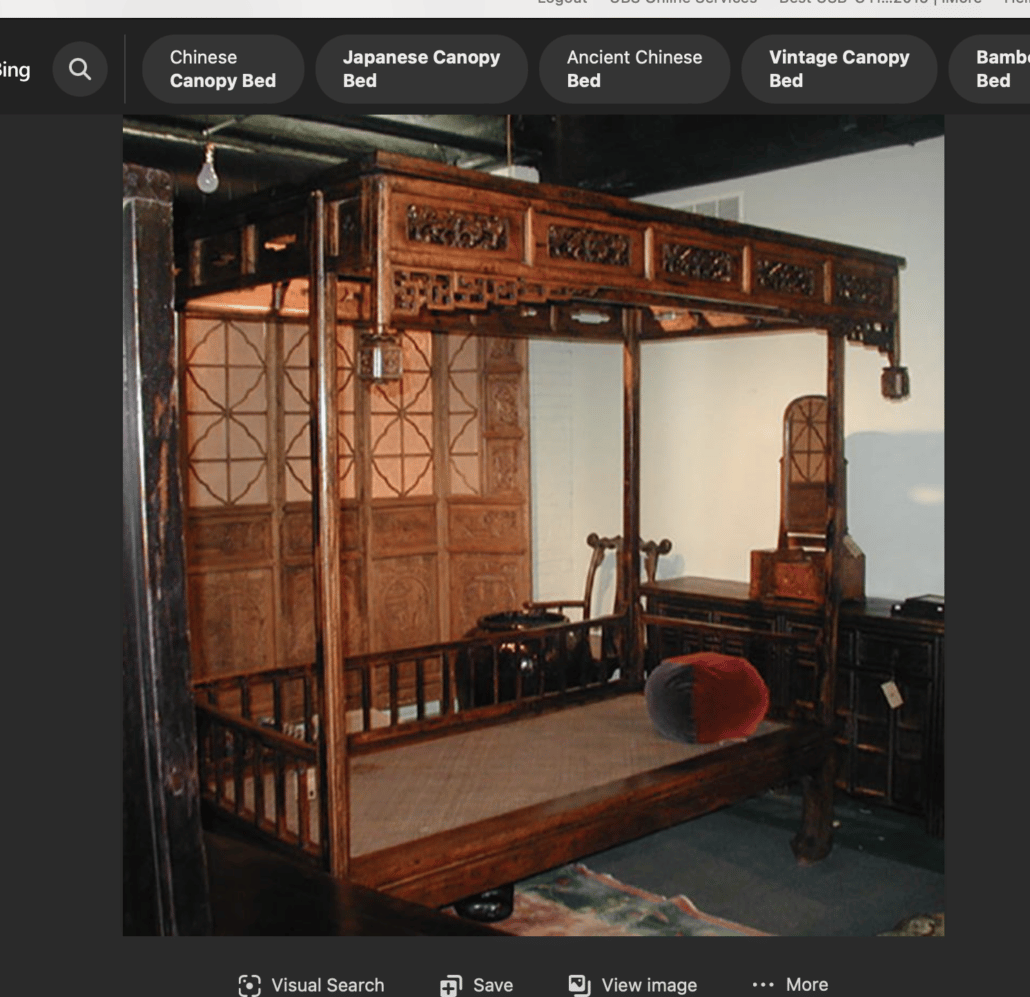
Task: Click the View image label
Action: (649, 985)
